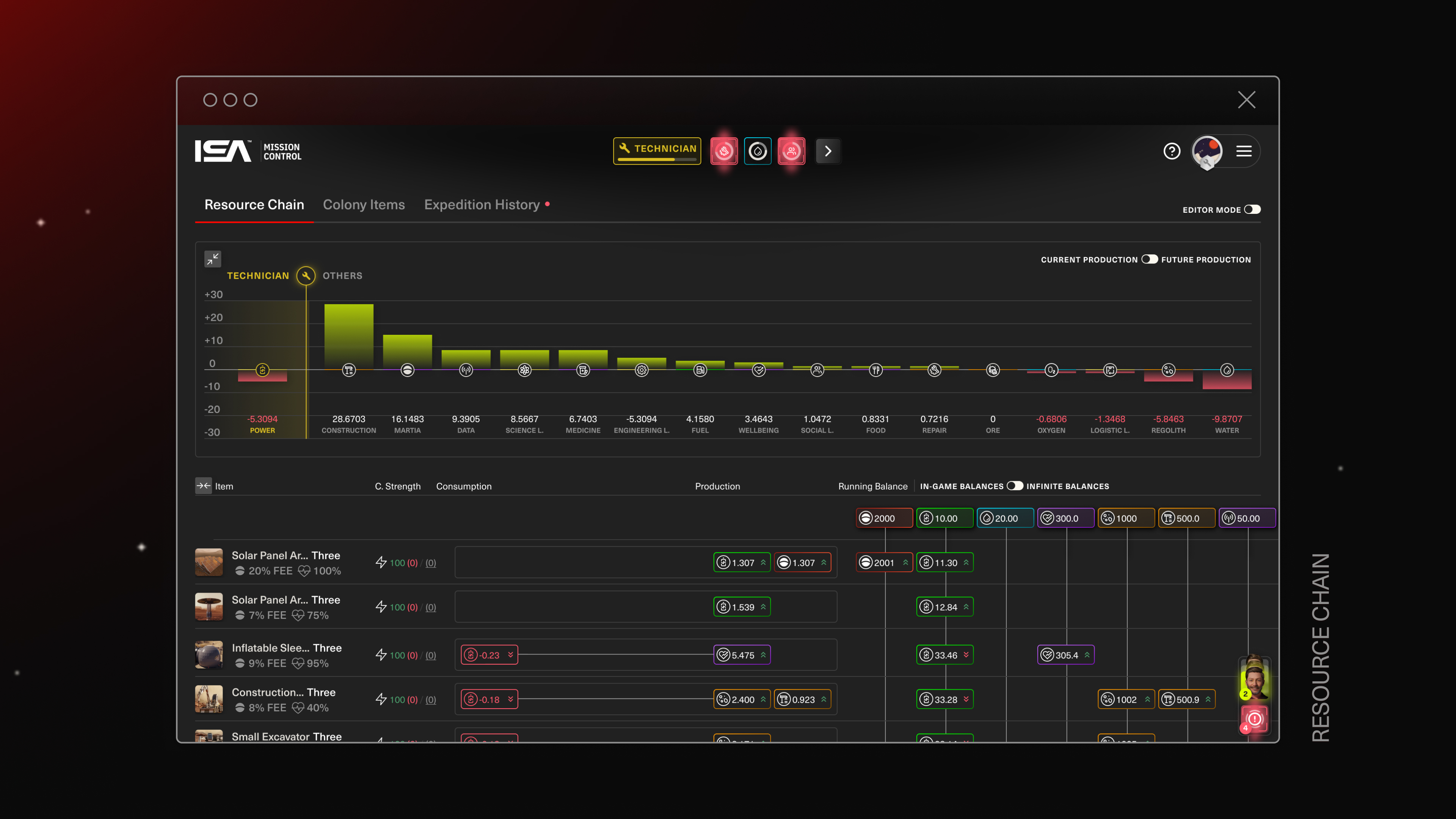Select the Water icon on chart axis

coord(1227,370)
